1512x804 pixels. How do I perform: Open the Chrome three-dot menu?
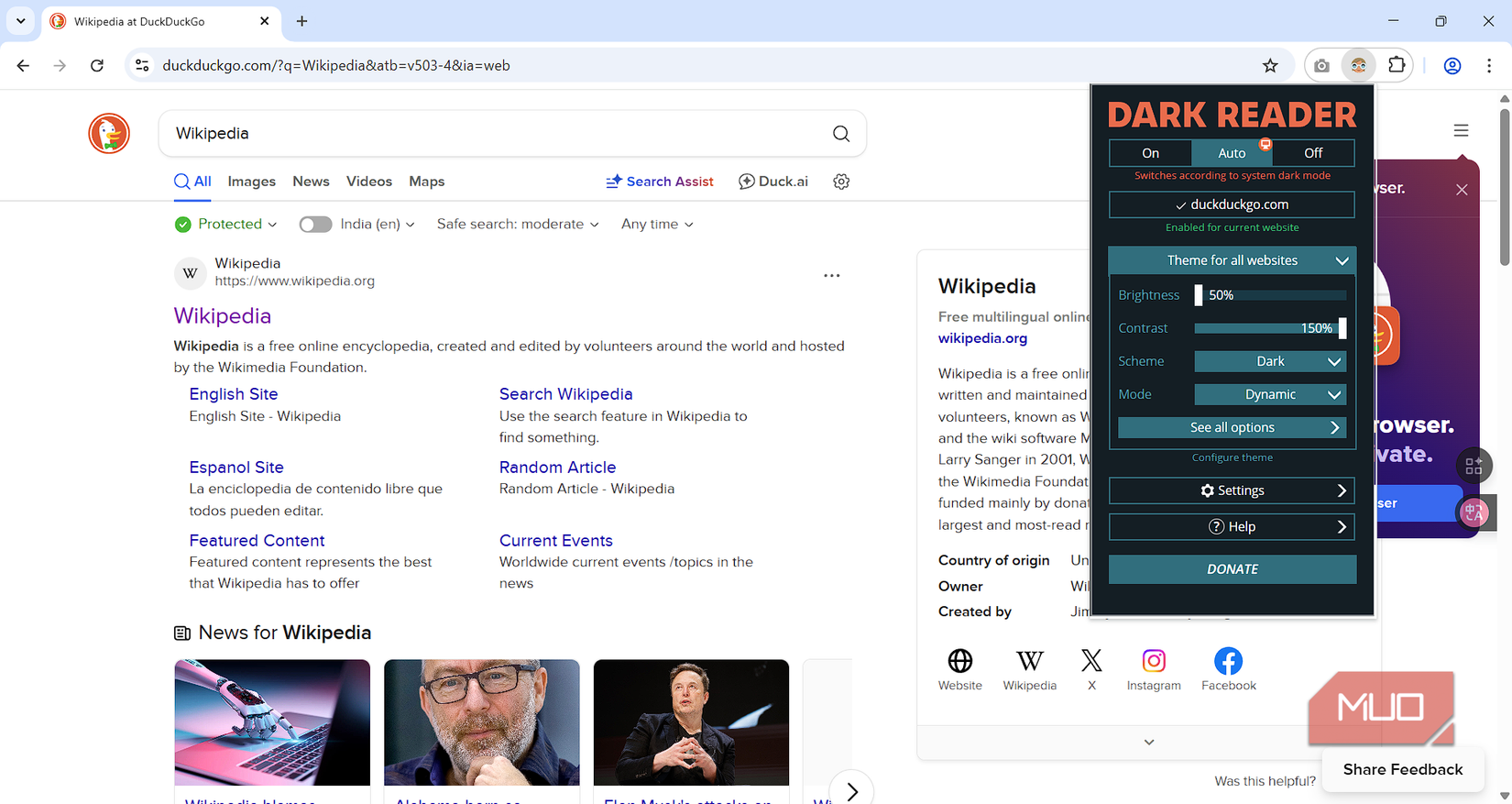pyautogui.click(x=1489, y=65)
